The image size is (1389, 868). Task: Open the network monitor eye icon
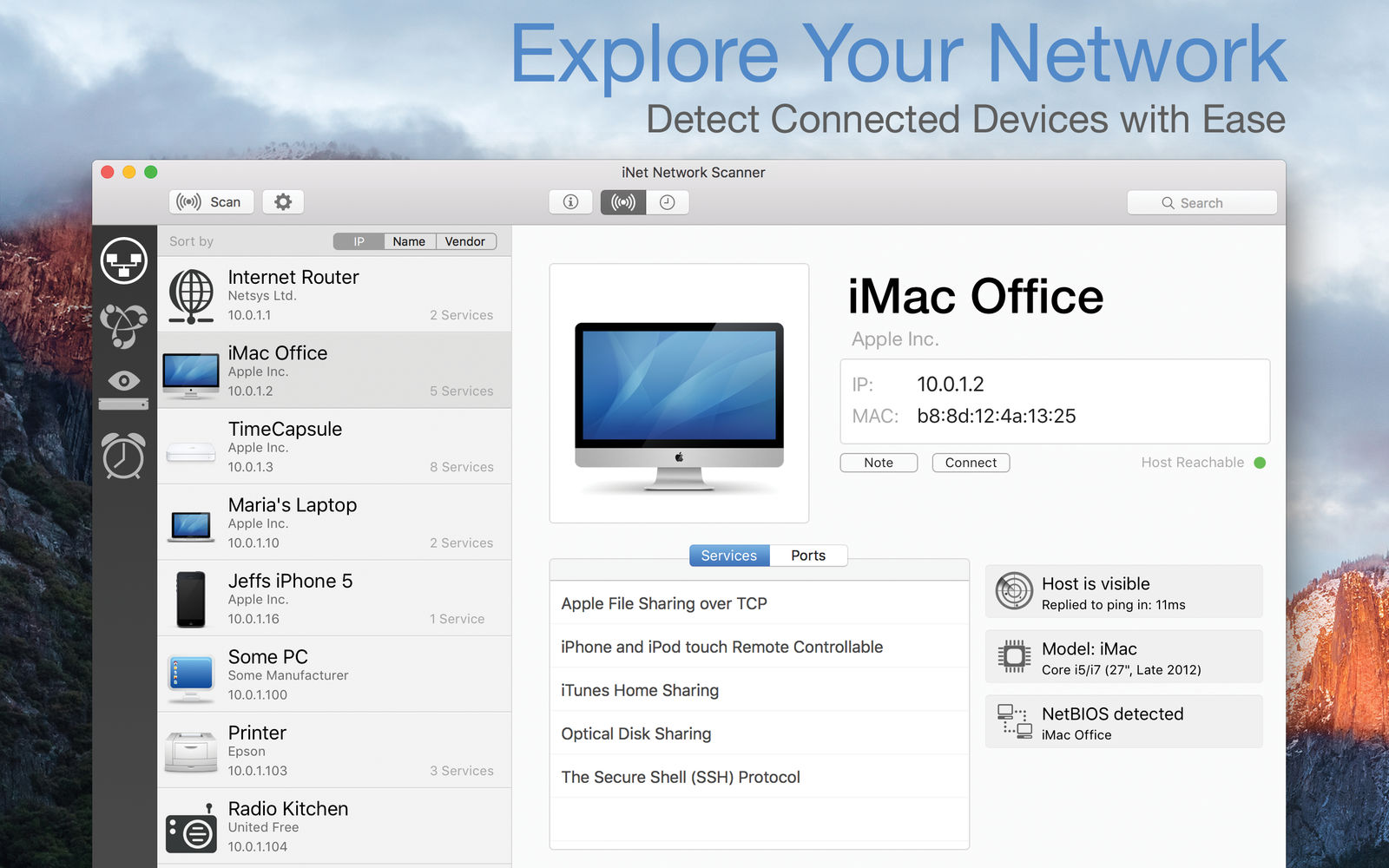tap(124, 380)
